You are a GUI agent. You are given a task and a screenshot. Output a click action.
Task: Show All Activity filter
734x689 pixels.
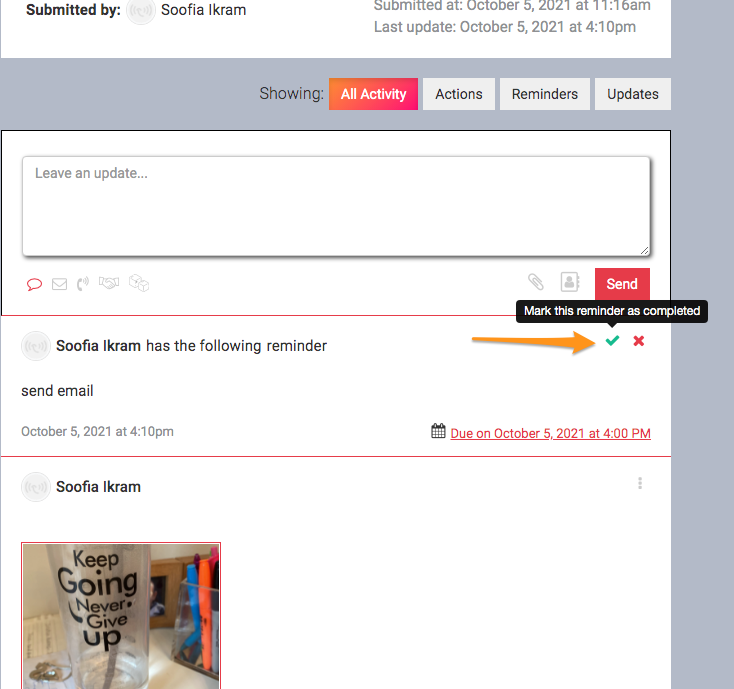pyautogui.click(x=374, y=94)
